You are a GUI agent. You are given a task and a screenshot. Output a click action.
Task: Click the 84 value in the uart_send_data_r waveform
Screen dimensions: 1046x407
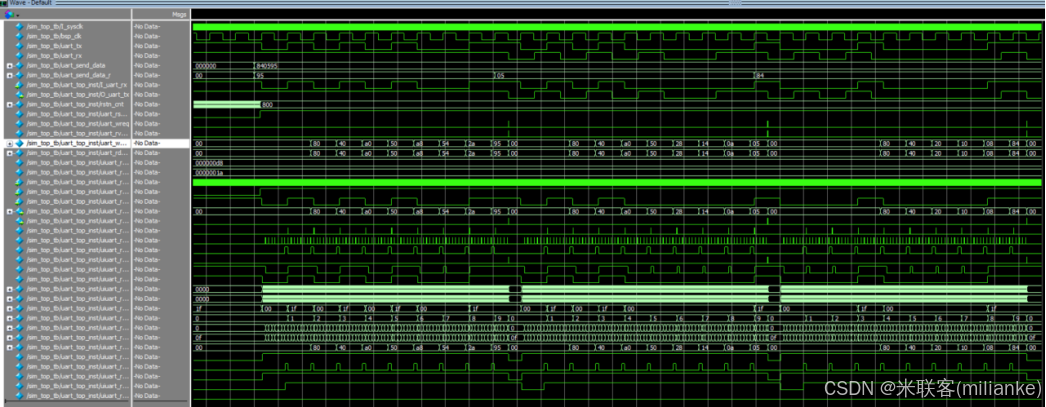[760, 75]
